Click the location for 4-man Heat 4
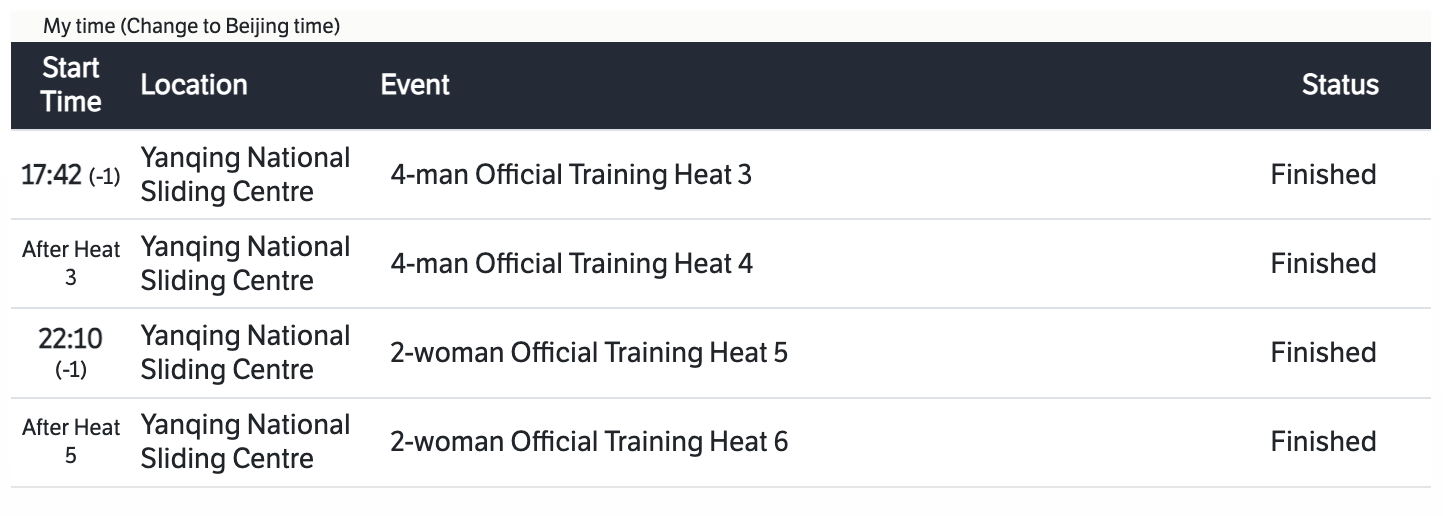The image size is (1443, 516). [245, 264]
